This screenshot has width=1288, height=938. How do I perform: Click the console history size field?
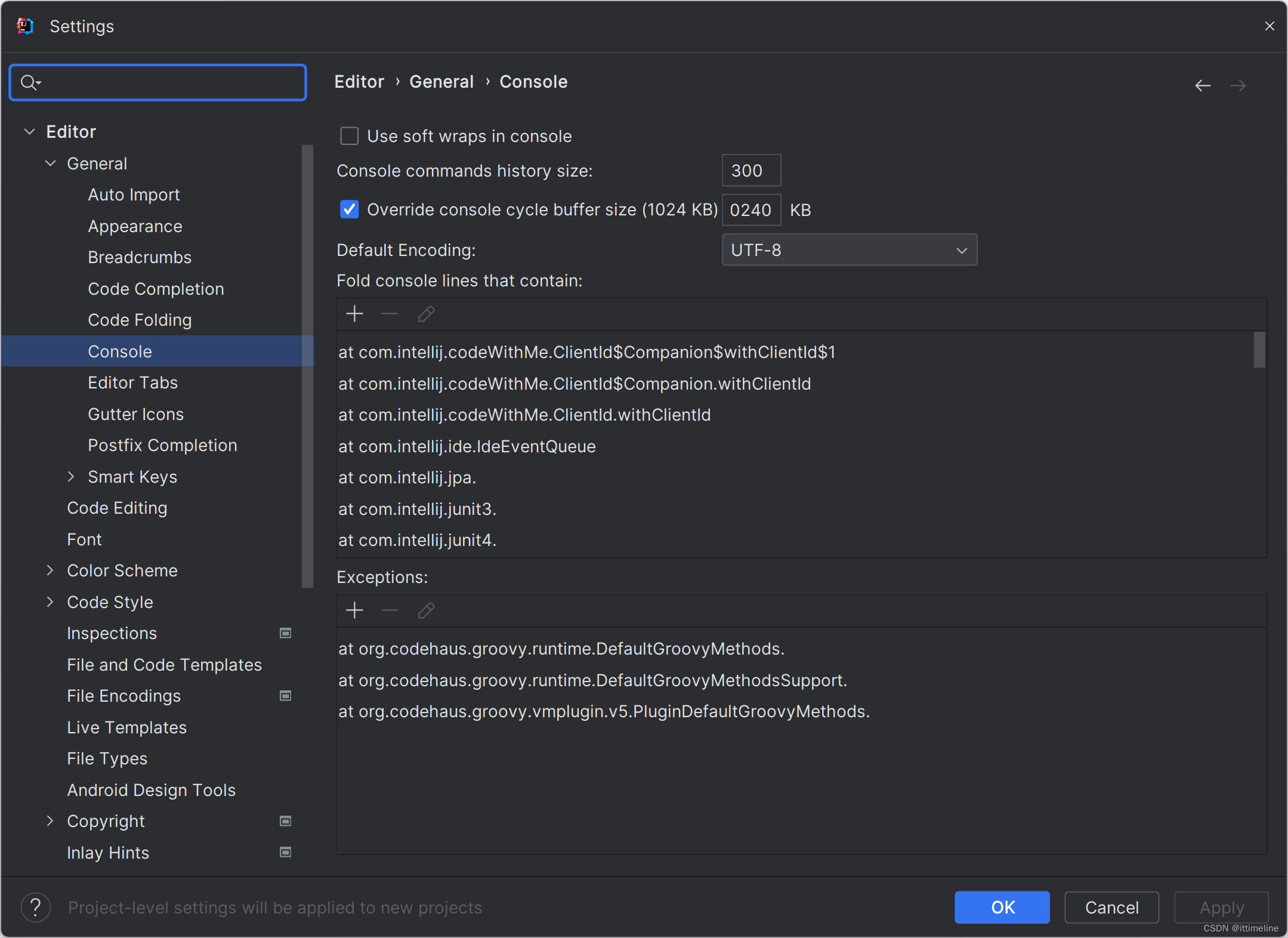pyautogui.click(x=751, y=171)
